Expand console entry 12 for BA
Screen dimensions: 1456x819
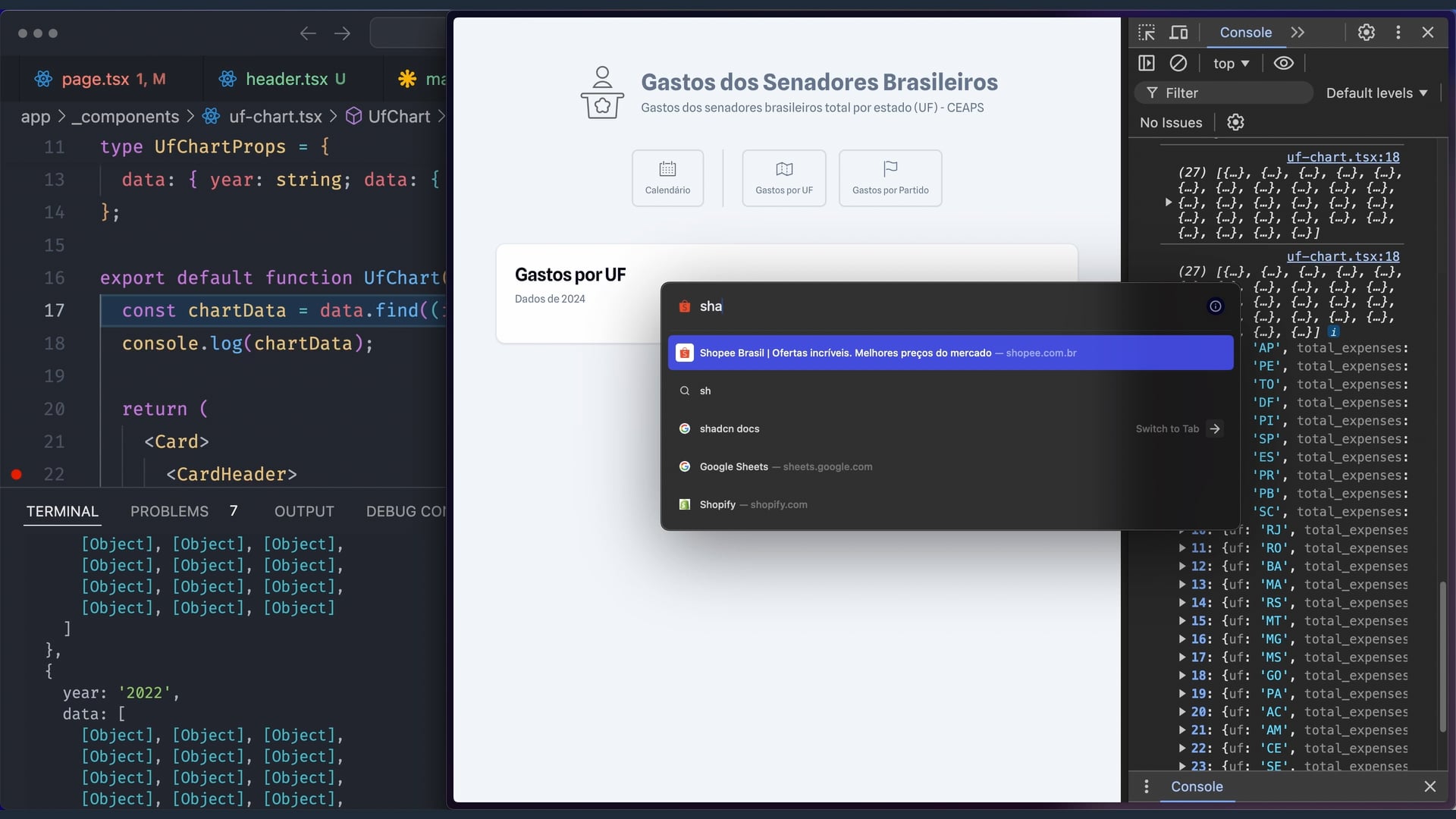click(1182, 566)
